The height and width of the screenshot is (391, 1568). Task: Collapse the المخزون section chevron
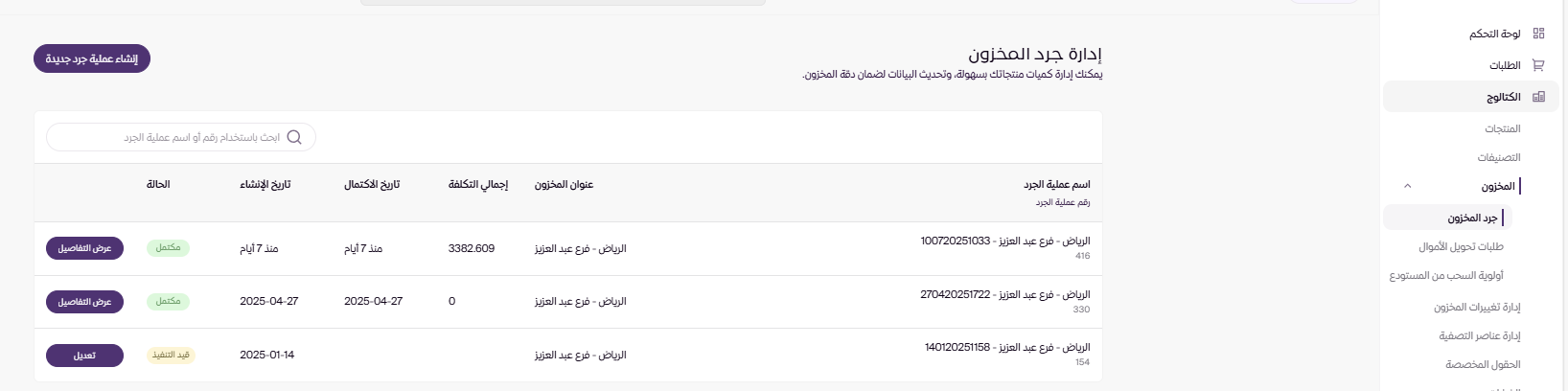[1407, 186]
